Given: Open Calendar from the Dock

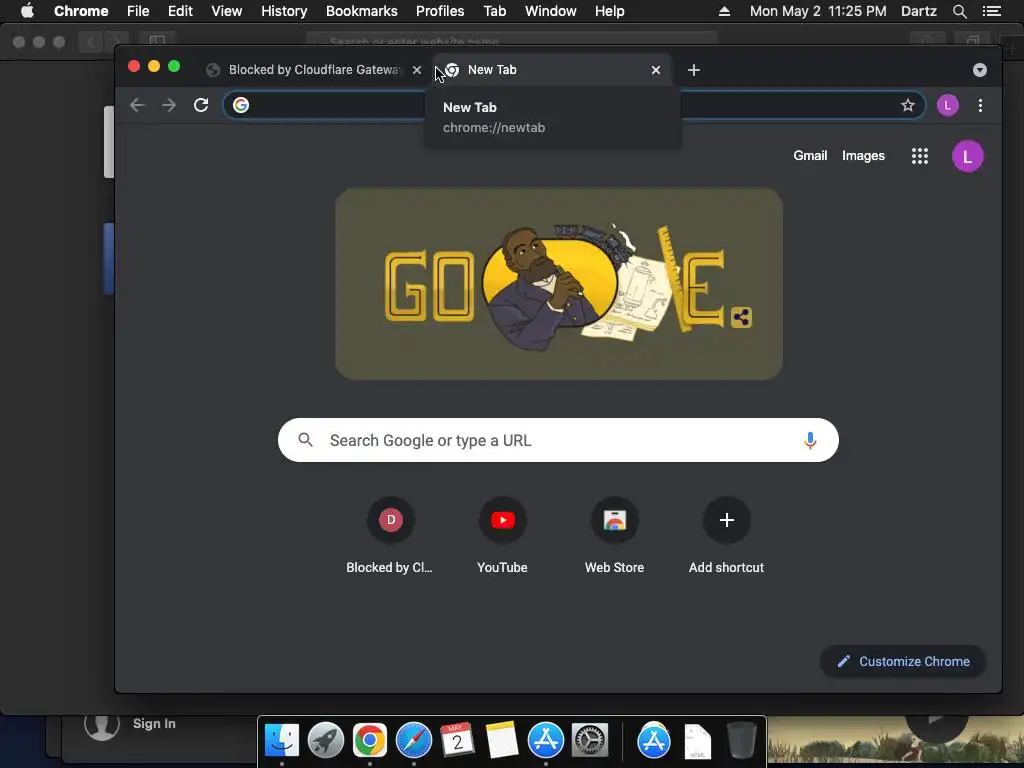Looking at the screenshot, I should point(457,740).
